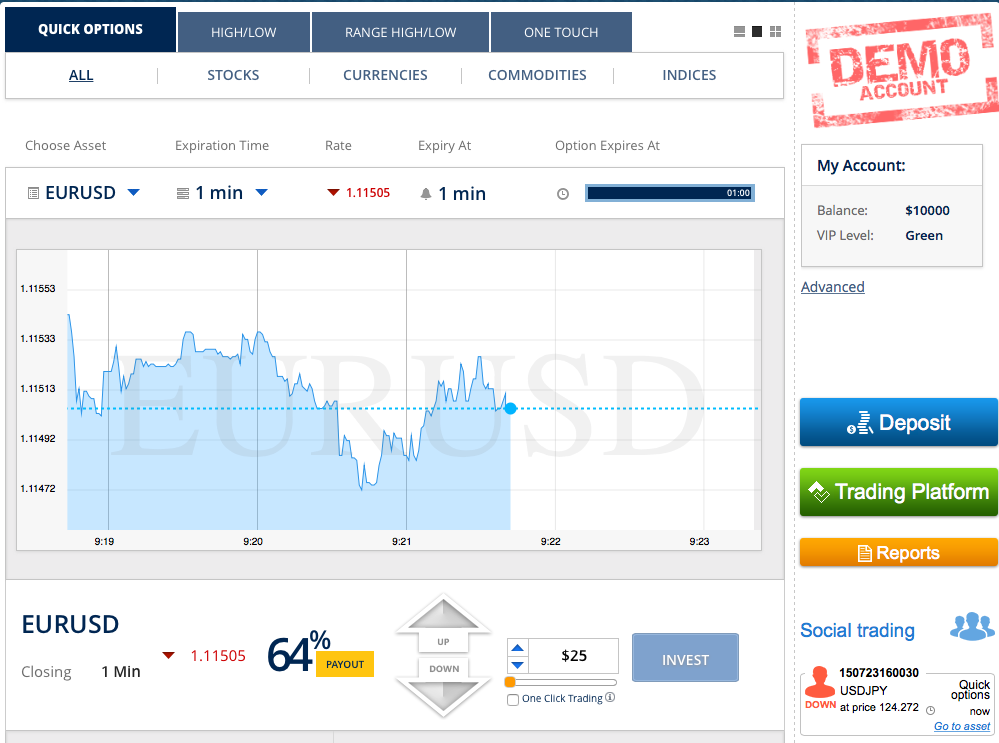999x743 pixels.
Task: Click the red arrow beside bottom 1.11505 rate
Action: pyautogui.click(x=168, y=656)
